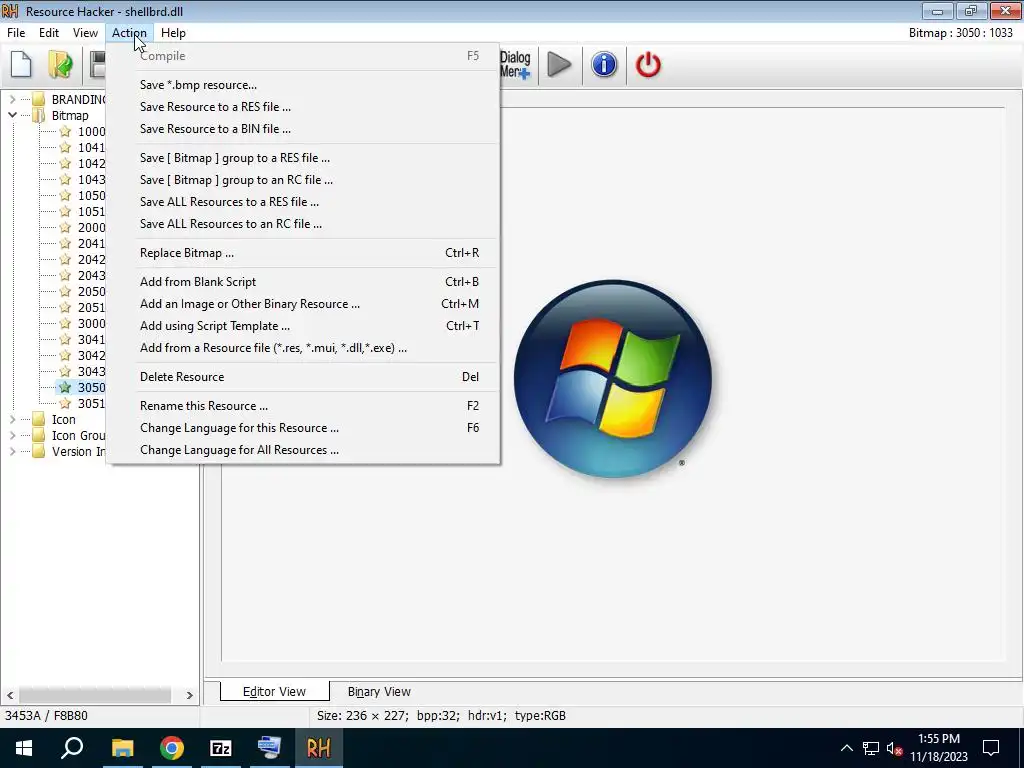Open the View menu
Image resolution: width=1024 pixels, height=768 pixels.
pos(85,33)
